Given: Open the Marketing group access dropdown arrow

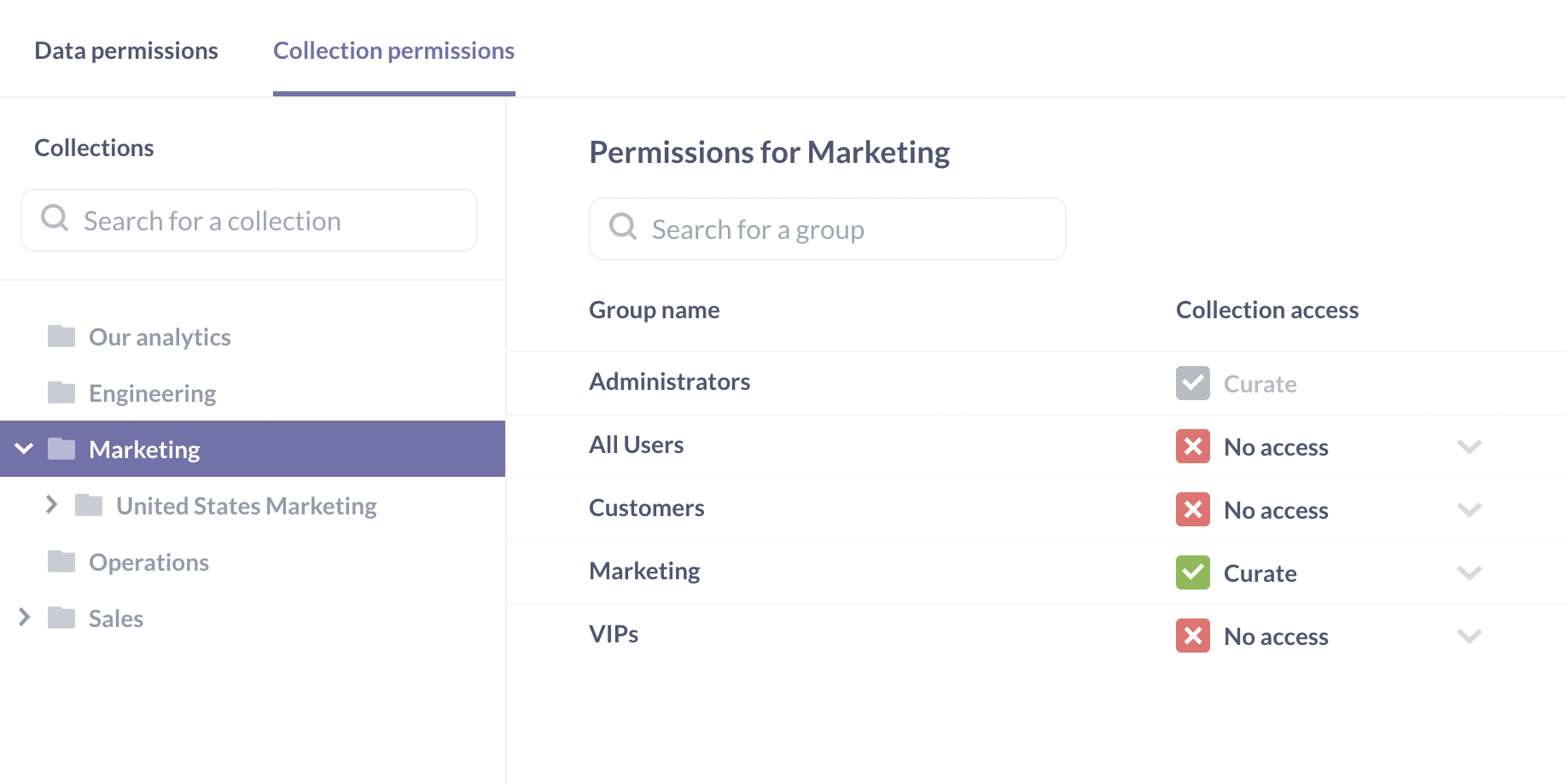Looking at the screenshot, I should coord(1469,572).
